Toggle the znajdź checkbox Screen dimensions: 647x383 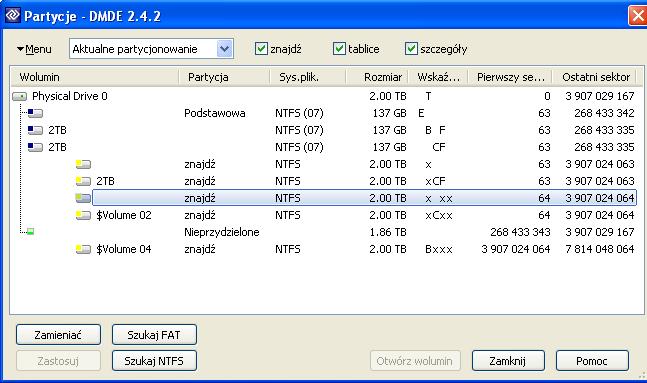point(261,49)
